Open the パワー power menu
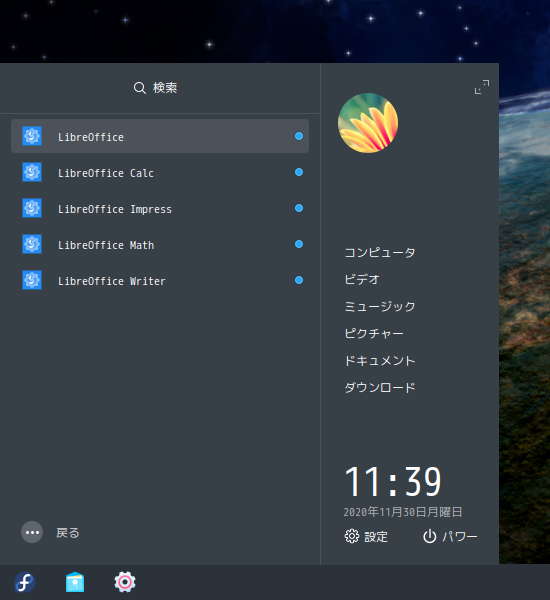Viewport: 550px width, 600px height. point(450,536)
